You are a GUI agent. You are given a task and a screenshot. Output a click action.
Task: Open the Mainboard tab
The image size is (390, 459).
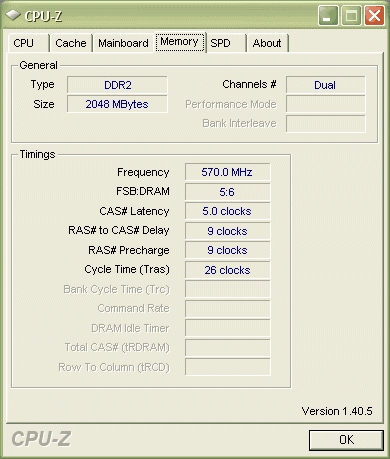coord(123,43)
